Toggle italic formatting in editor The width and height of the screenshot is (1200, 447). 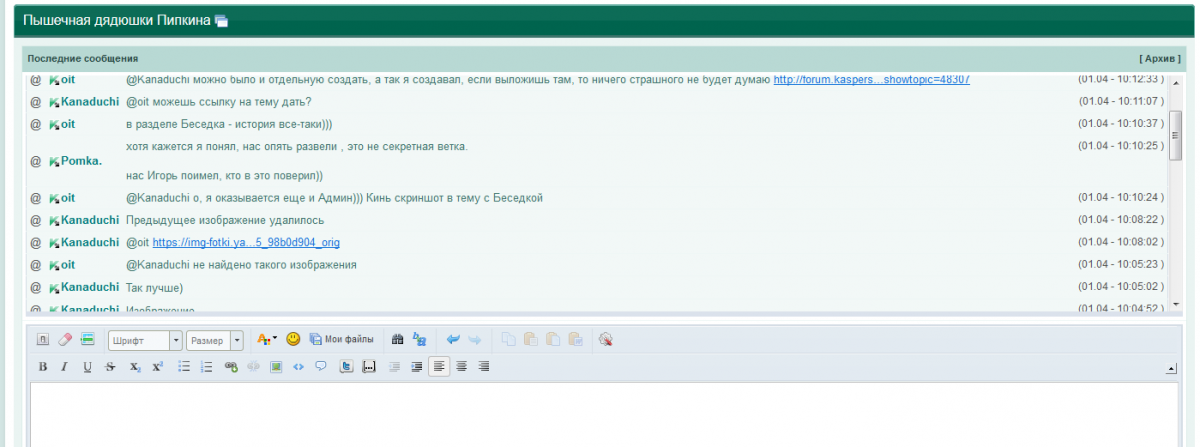click(64, 367)
